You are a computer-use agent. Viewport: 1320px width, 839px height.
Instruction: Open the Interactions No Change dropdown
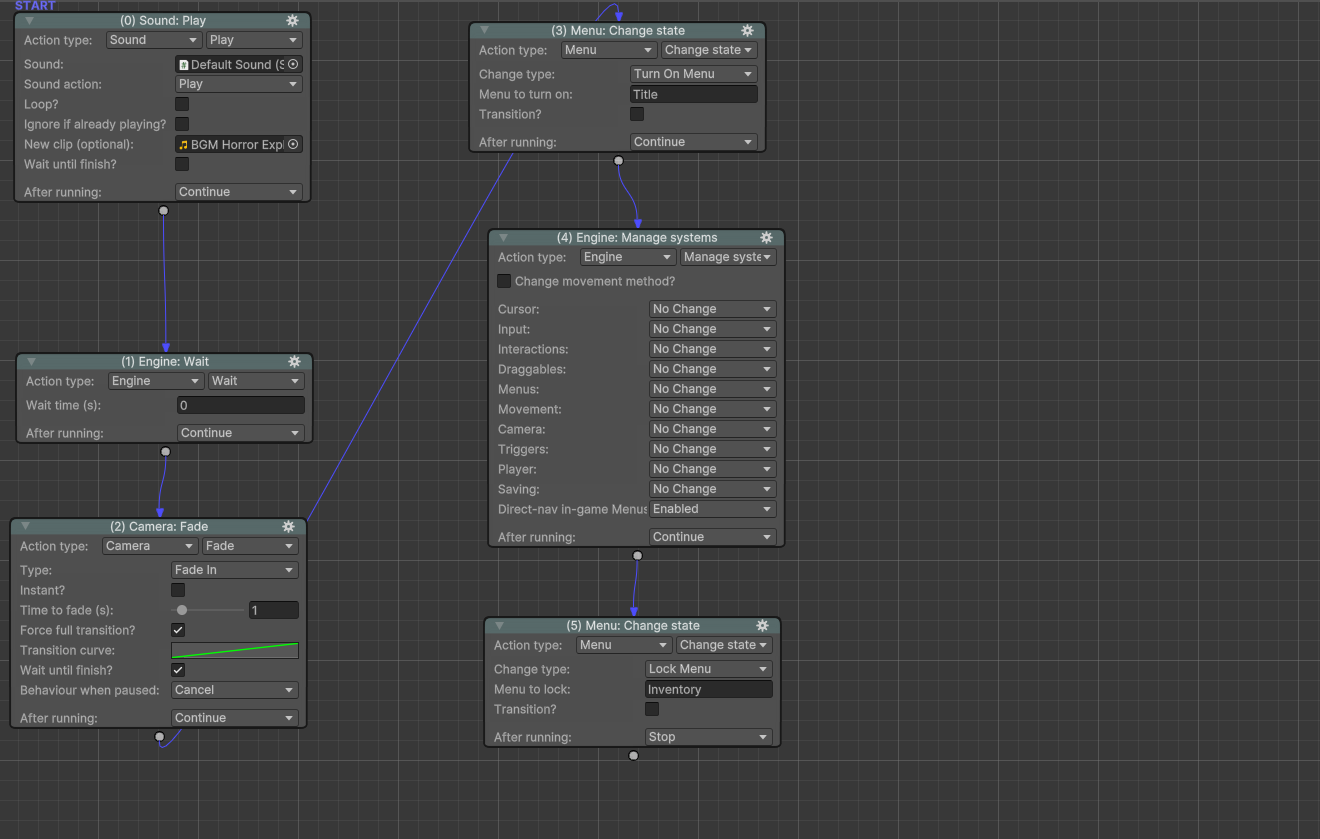click(712, 349)
